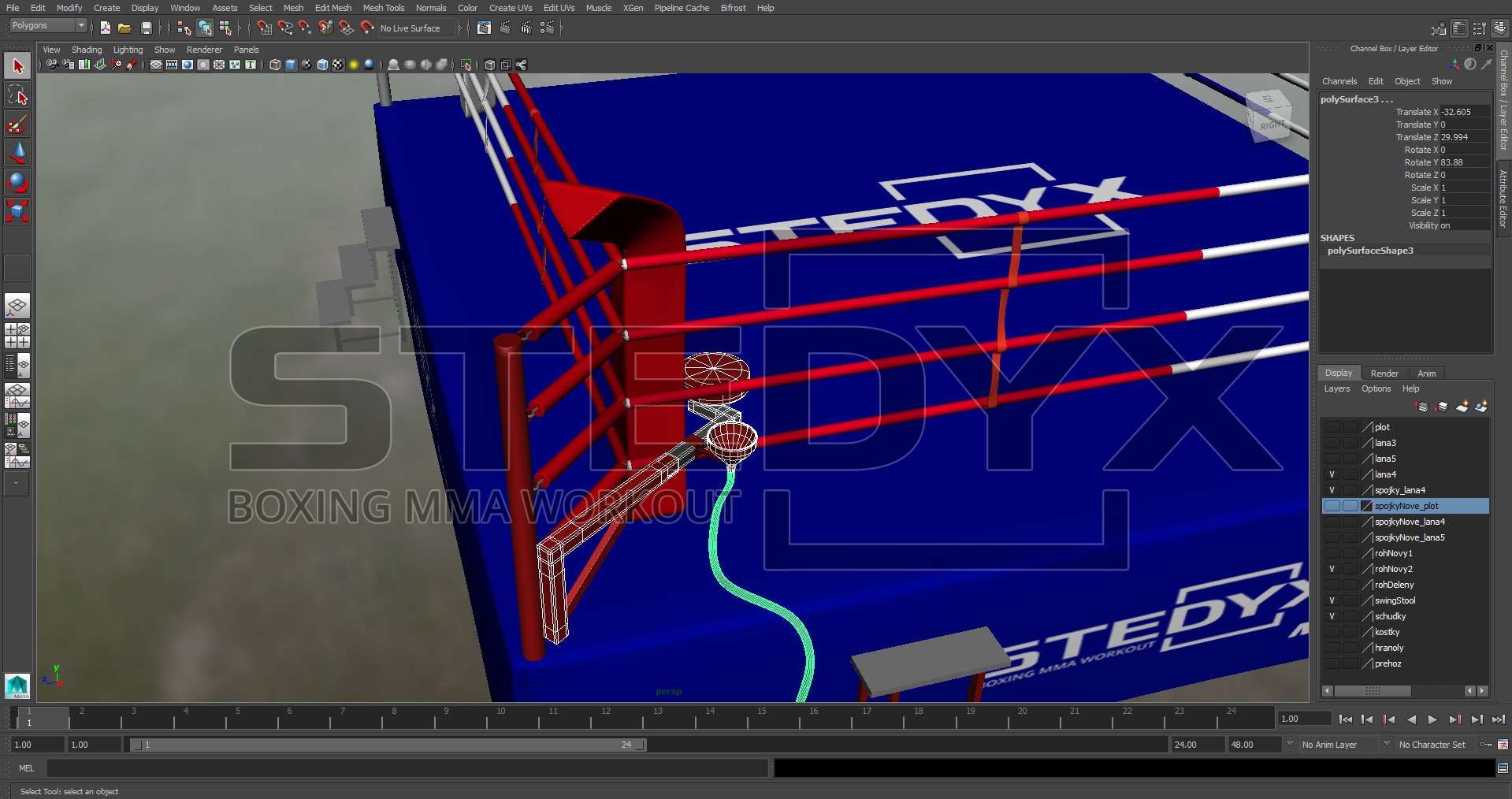1512x799 pixels.
Task: Open the Renderer panel menu
Action: coord(204,50)
